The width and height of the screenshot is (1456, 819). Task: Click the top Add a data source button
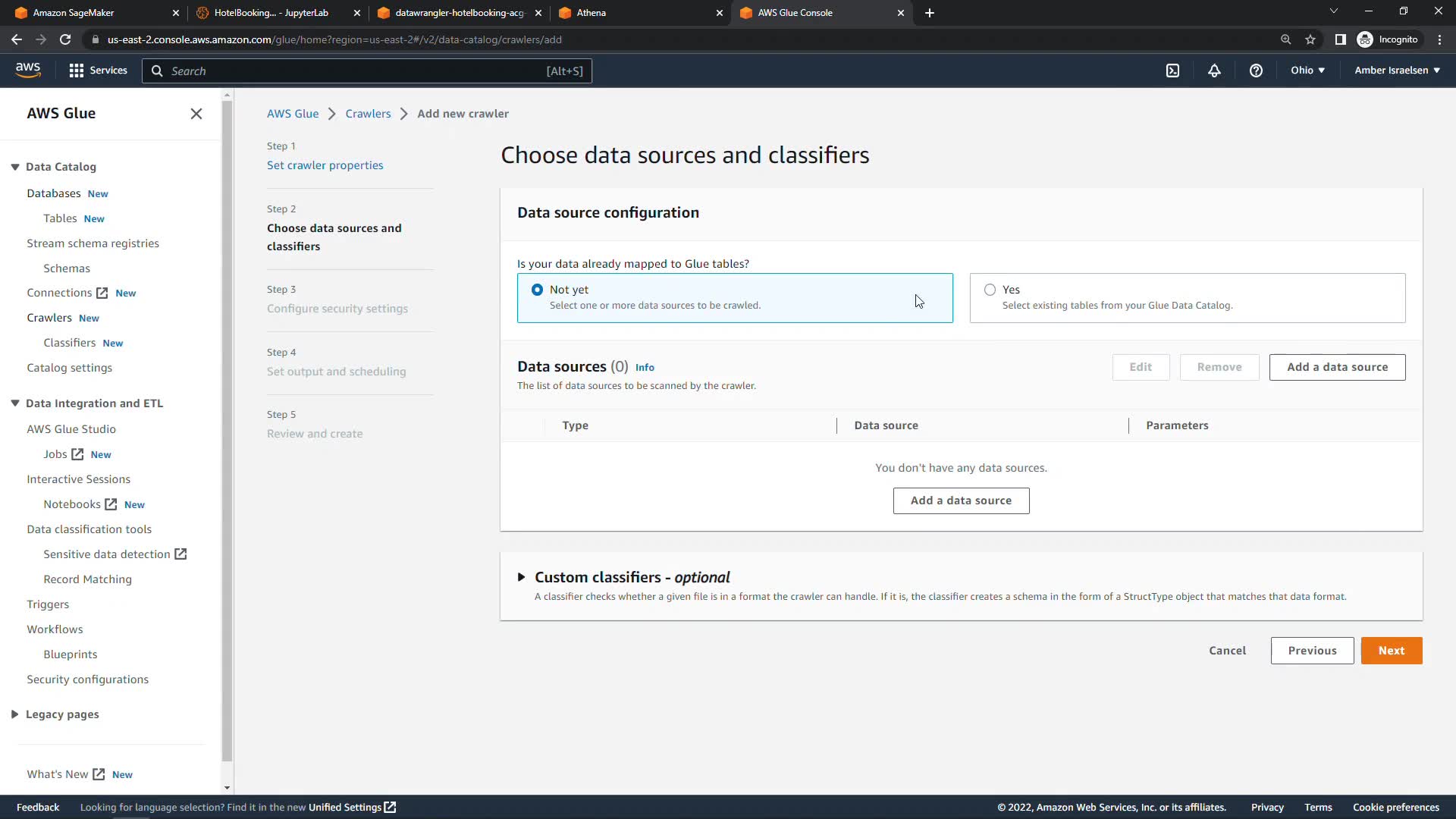tap(1337, 367)
